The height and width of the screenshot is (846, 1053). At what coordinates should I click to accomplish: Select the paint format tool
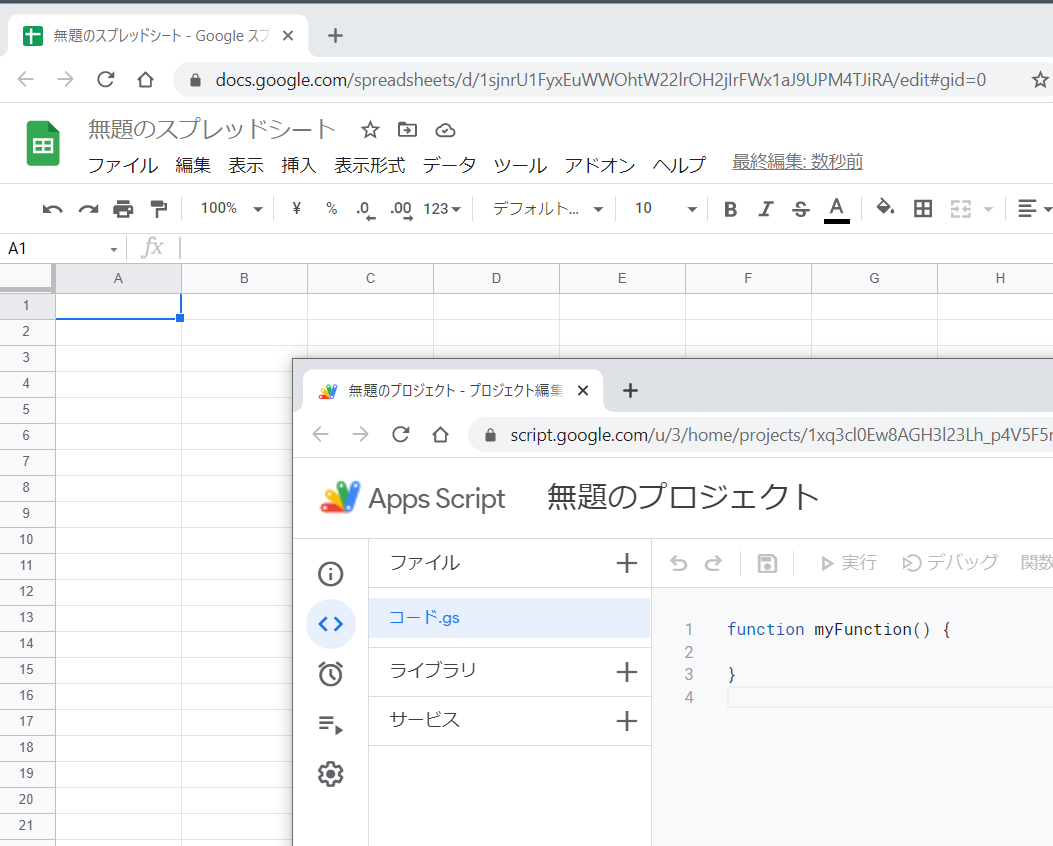[158, 209]
